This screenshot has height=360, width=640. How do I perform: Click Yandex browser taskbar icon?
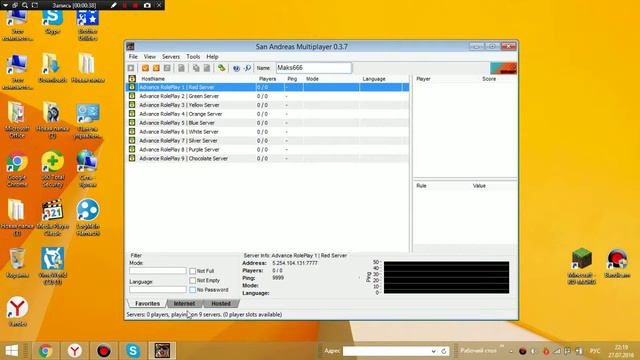tap(75, 351)
